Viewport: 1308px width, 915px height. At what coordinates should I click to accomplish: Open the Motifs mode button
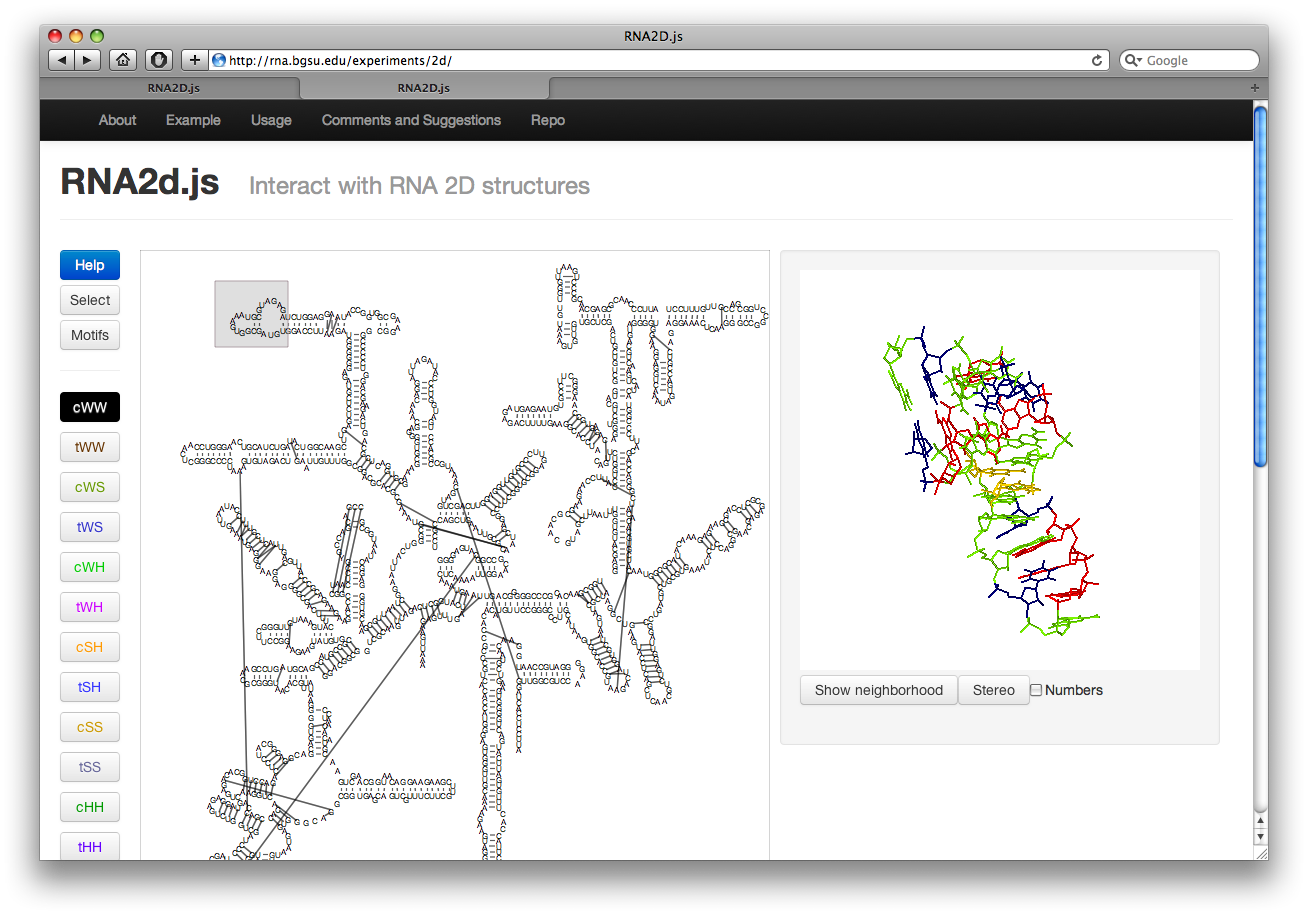[x=90, y=335]
